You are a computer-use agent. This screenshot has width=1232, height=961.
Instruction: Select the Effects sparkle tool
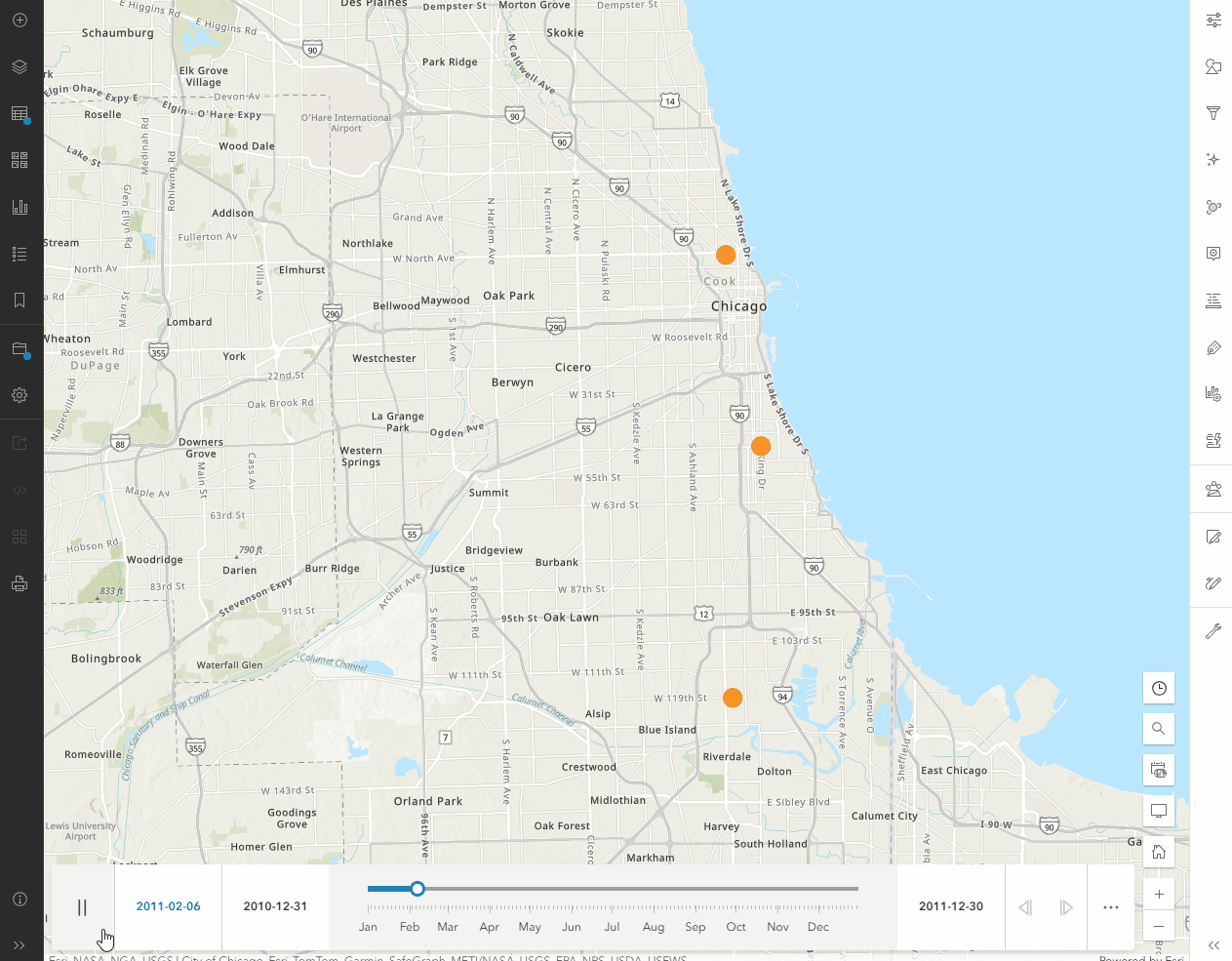click(x=1212, y=159)
